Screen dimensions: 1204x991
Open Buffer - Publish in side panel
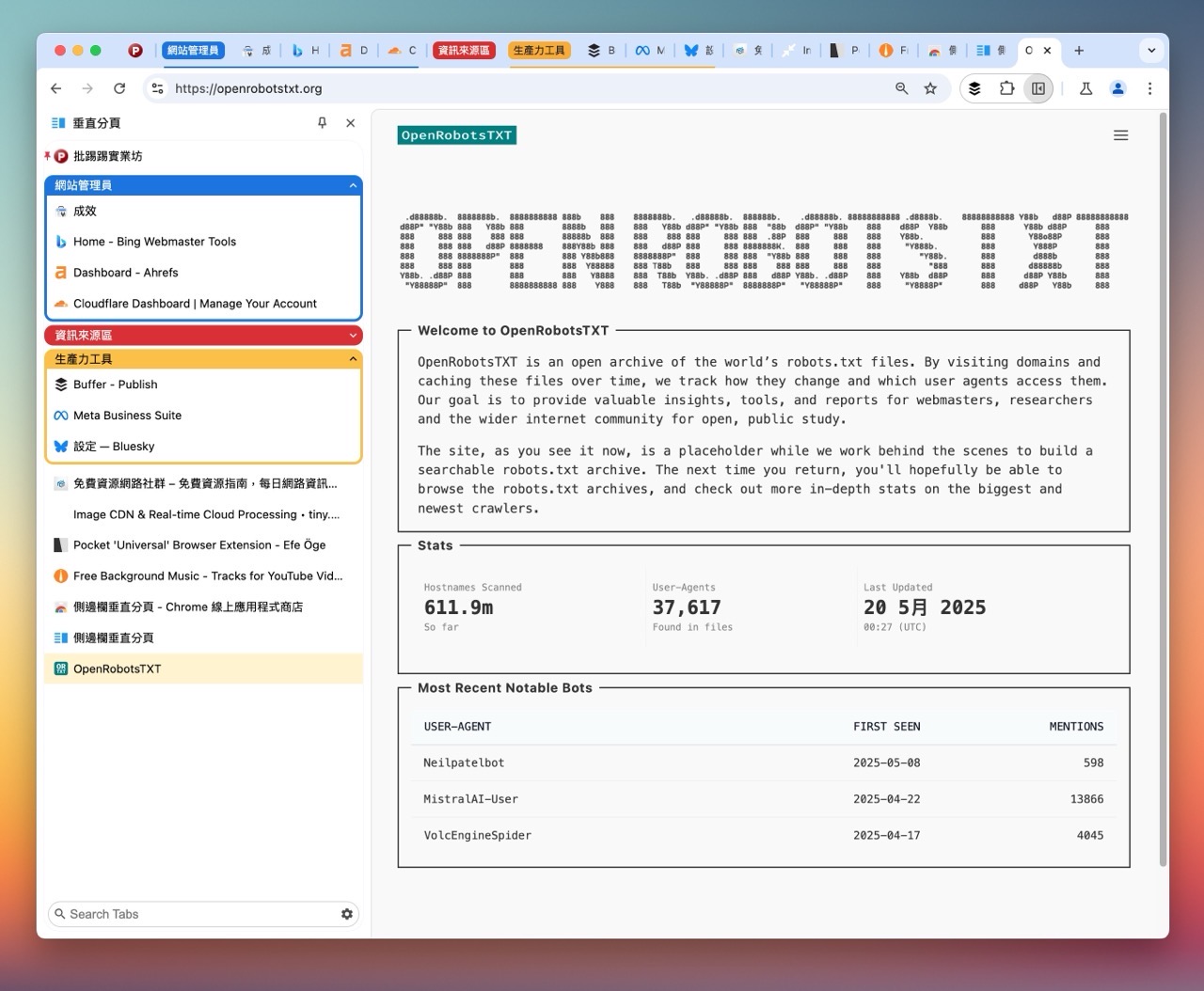tap(203, 385)
